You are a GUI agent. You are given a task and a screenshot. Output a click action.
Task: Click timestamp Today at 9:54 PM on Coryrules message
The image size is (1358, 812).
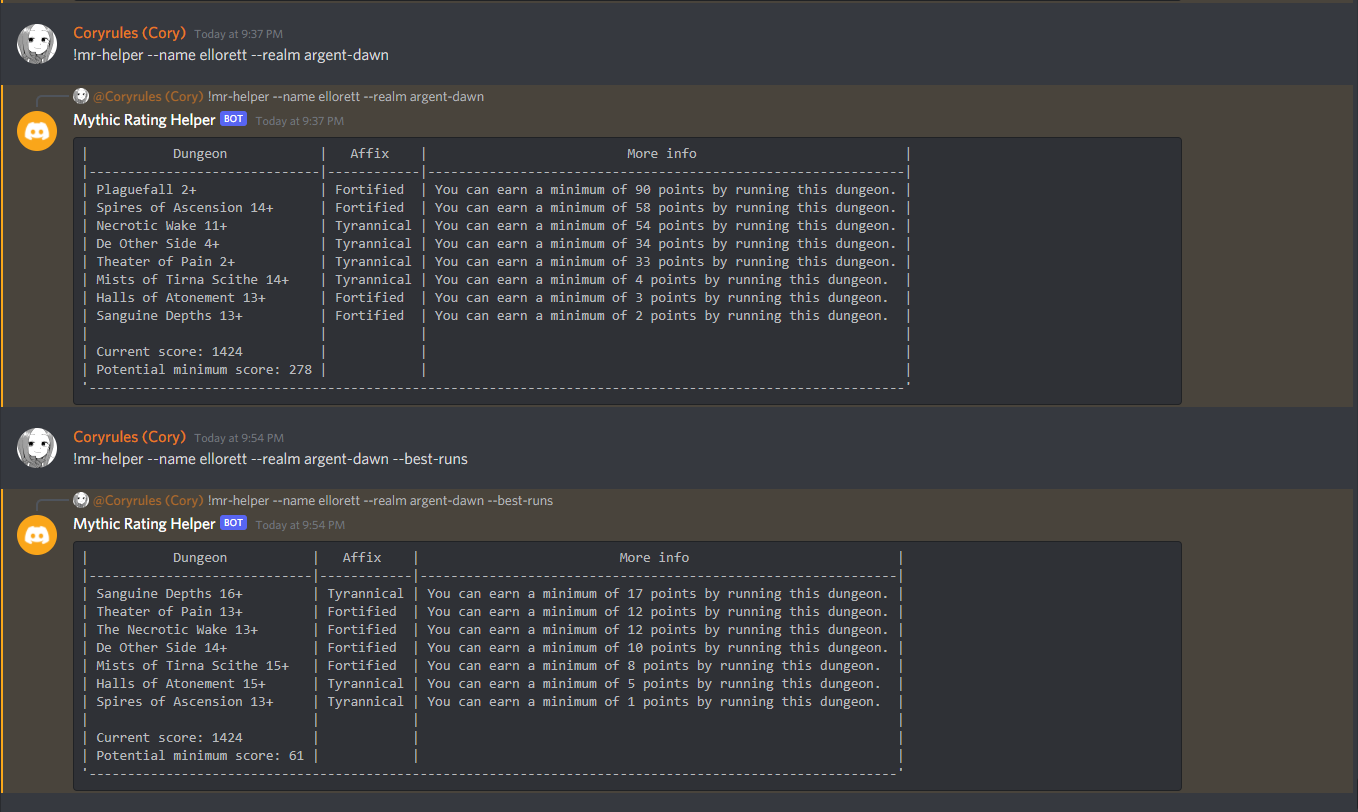[239, 438]
